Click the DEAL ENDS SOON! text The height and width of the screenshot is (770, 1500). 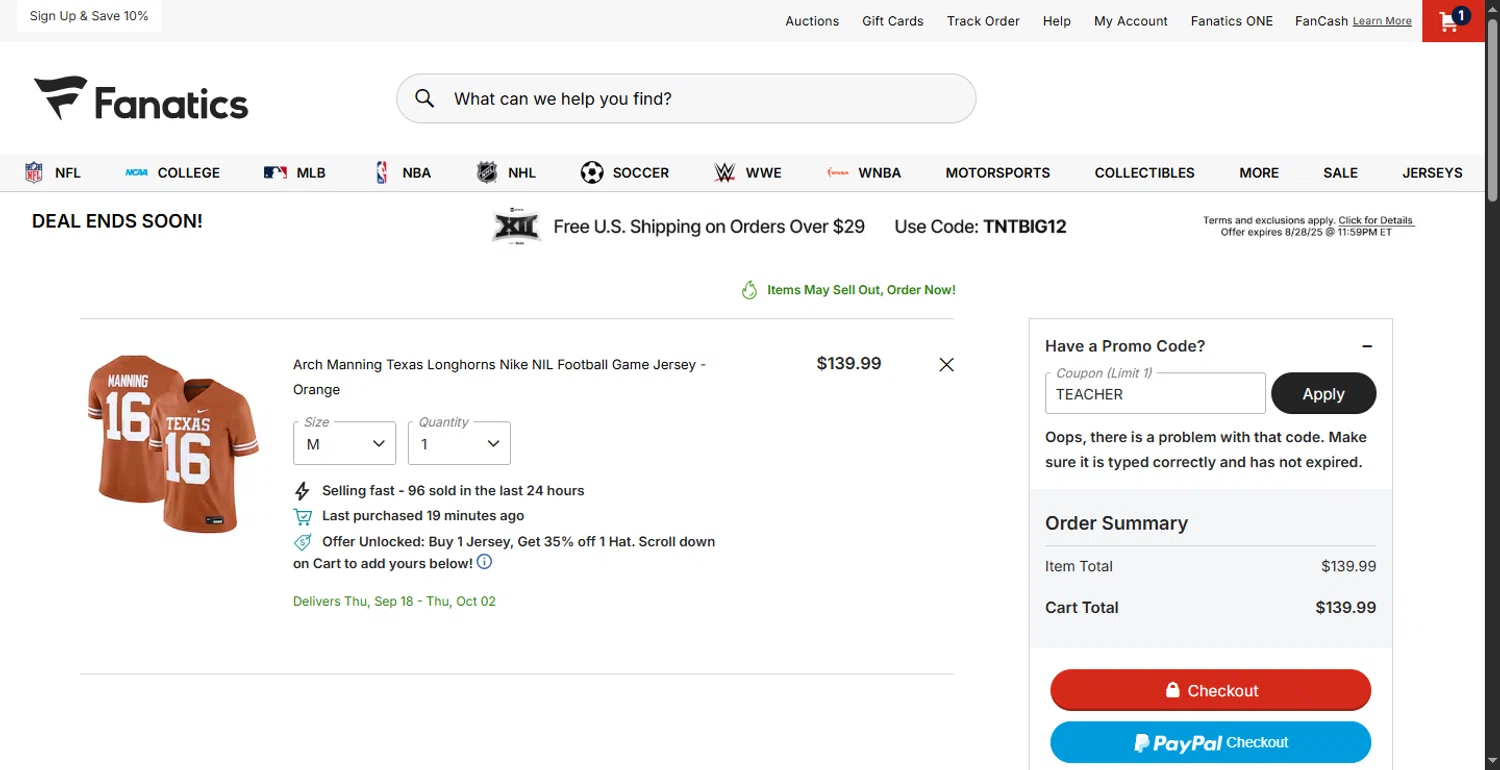(117, 221)
